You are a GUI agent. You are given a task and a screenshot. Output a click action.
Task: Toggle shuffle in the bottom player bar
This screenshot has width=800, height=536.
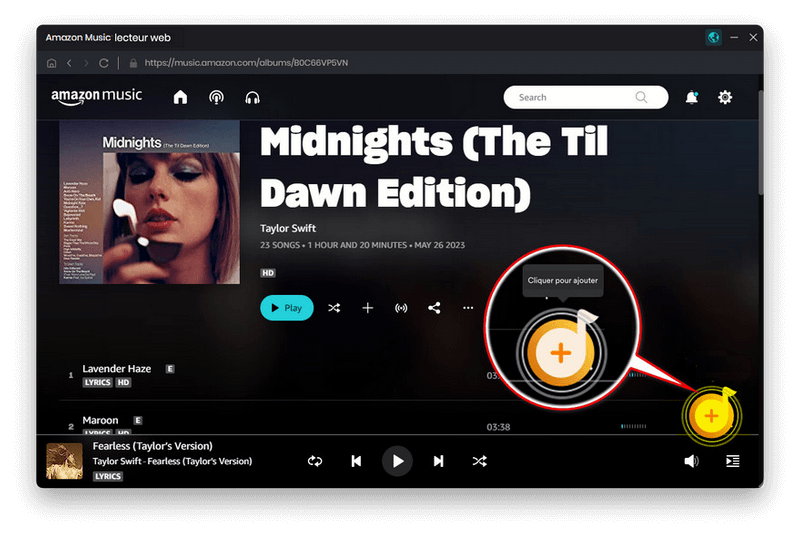[x=480, y=461]
